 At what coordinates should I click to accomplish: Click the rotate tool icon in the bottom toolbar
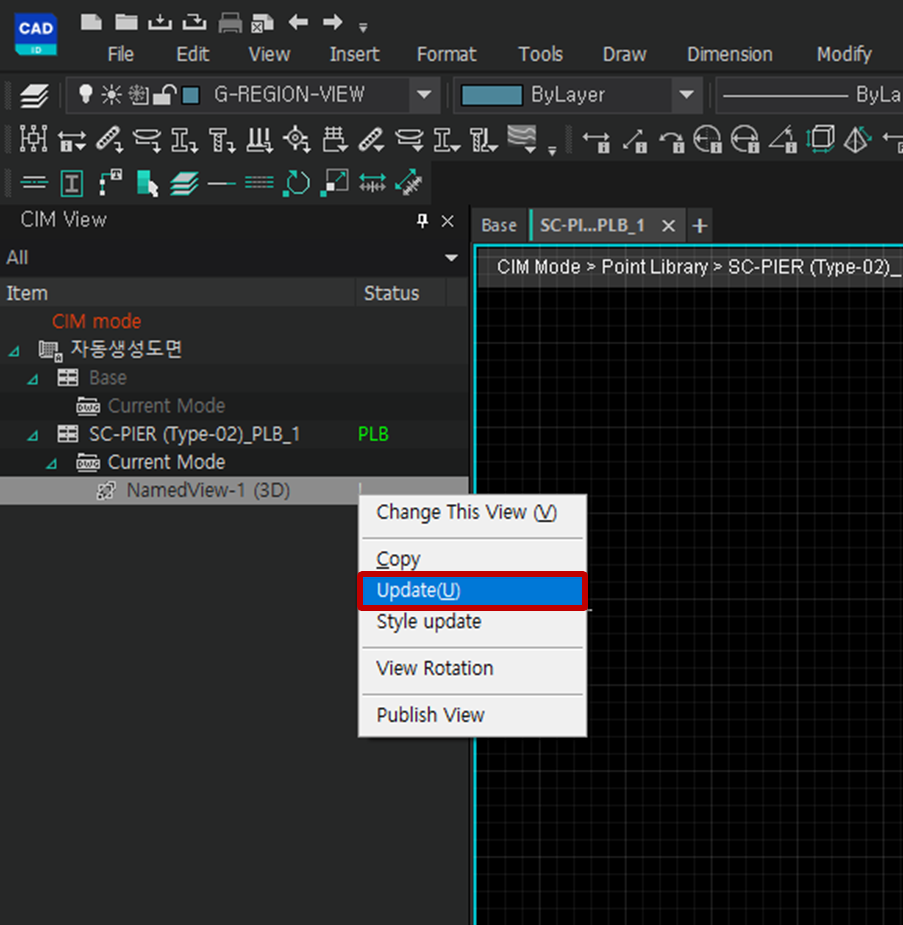(x=297, y=181)
